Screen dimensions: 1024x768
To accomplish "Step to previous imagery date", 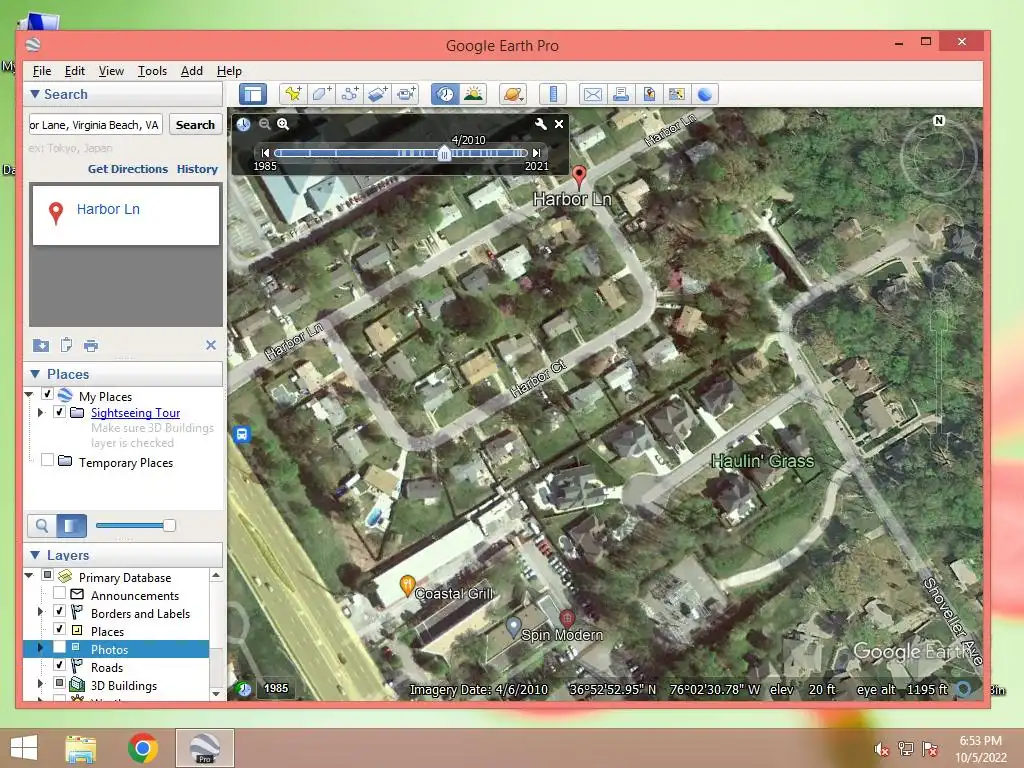I will [265, 153].
